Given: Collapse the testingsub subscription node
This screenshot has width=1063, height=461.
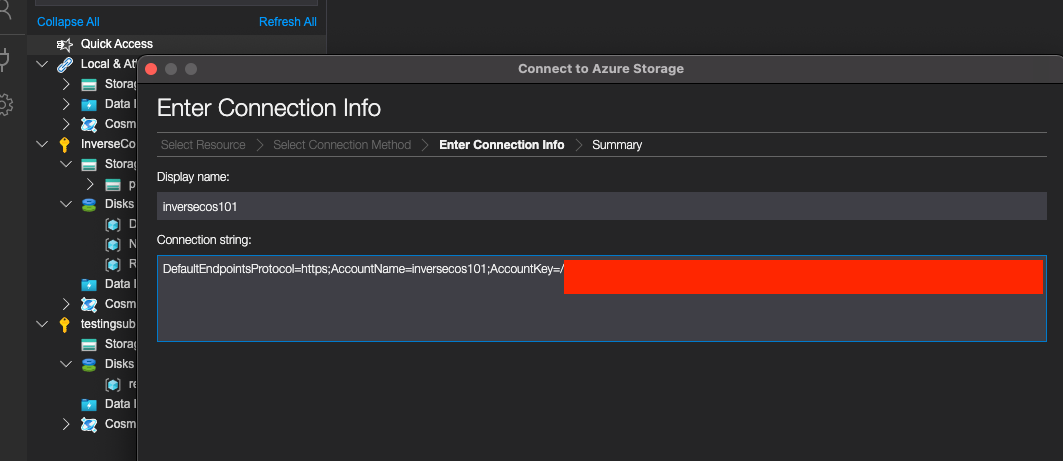Looking at the screenshot, I should pos(42,324).
